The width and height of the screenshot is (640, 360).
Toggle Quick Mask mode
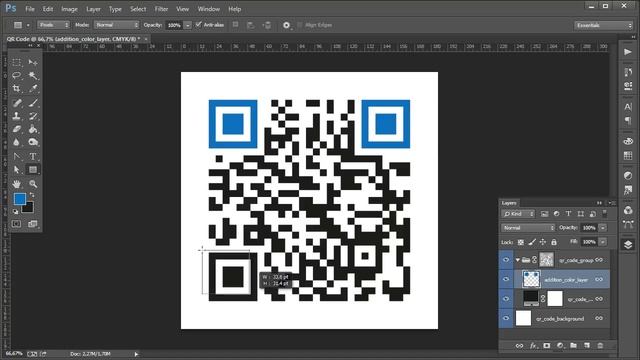pos(16,224)
